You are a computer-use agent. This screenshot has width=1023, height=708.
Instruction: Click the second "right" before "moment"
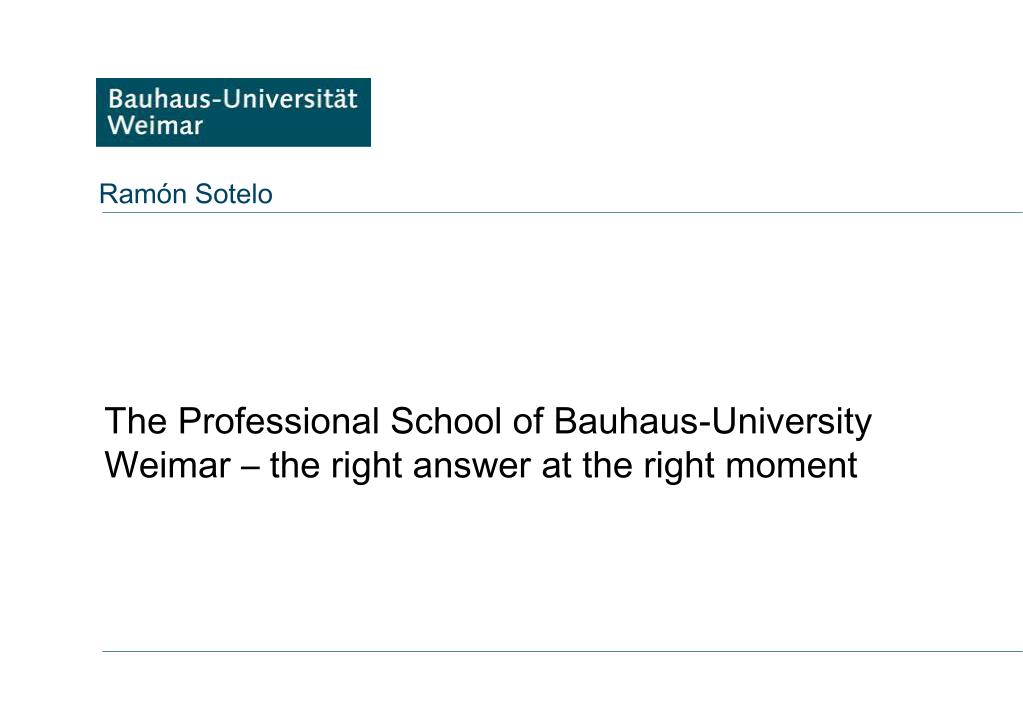coord(678,467)
